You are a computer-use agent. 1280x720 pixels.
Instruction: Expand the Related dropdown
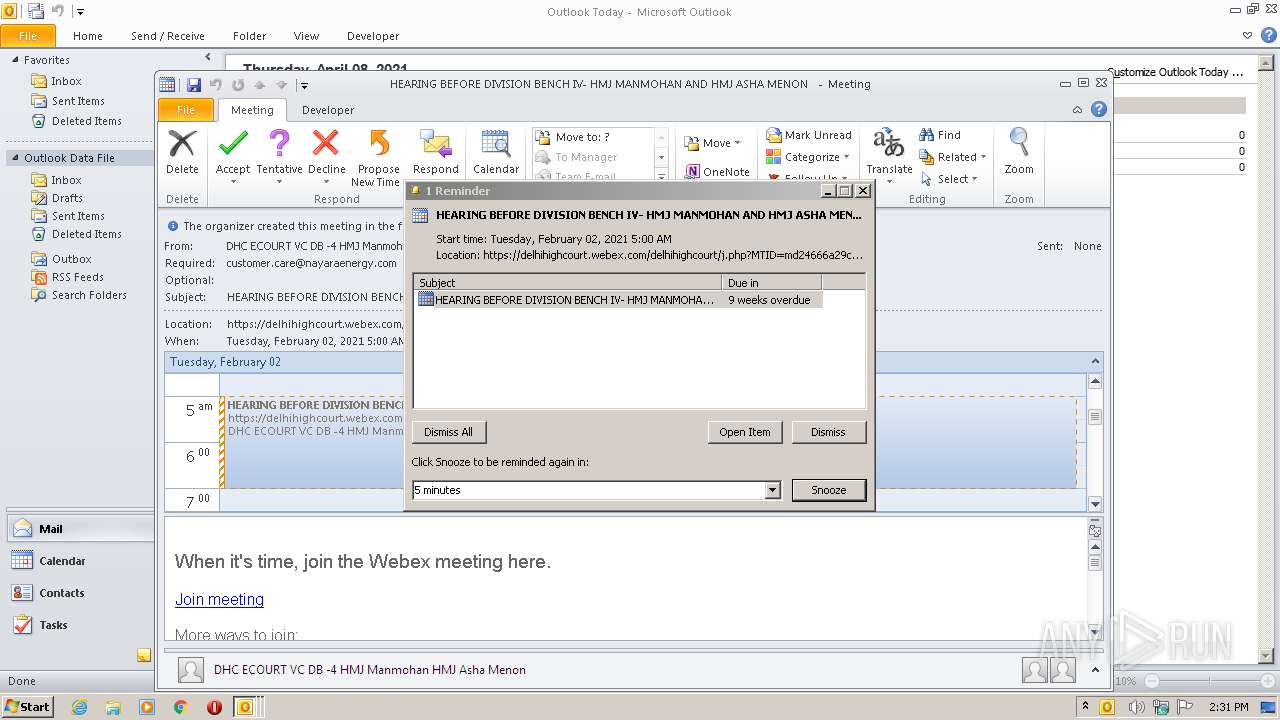pyautogui.click(x=983, y=157)
